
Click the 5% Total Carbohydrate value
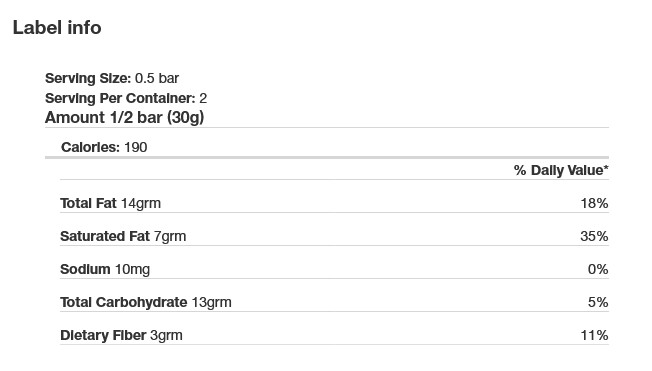tap(598, 302)
